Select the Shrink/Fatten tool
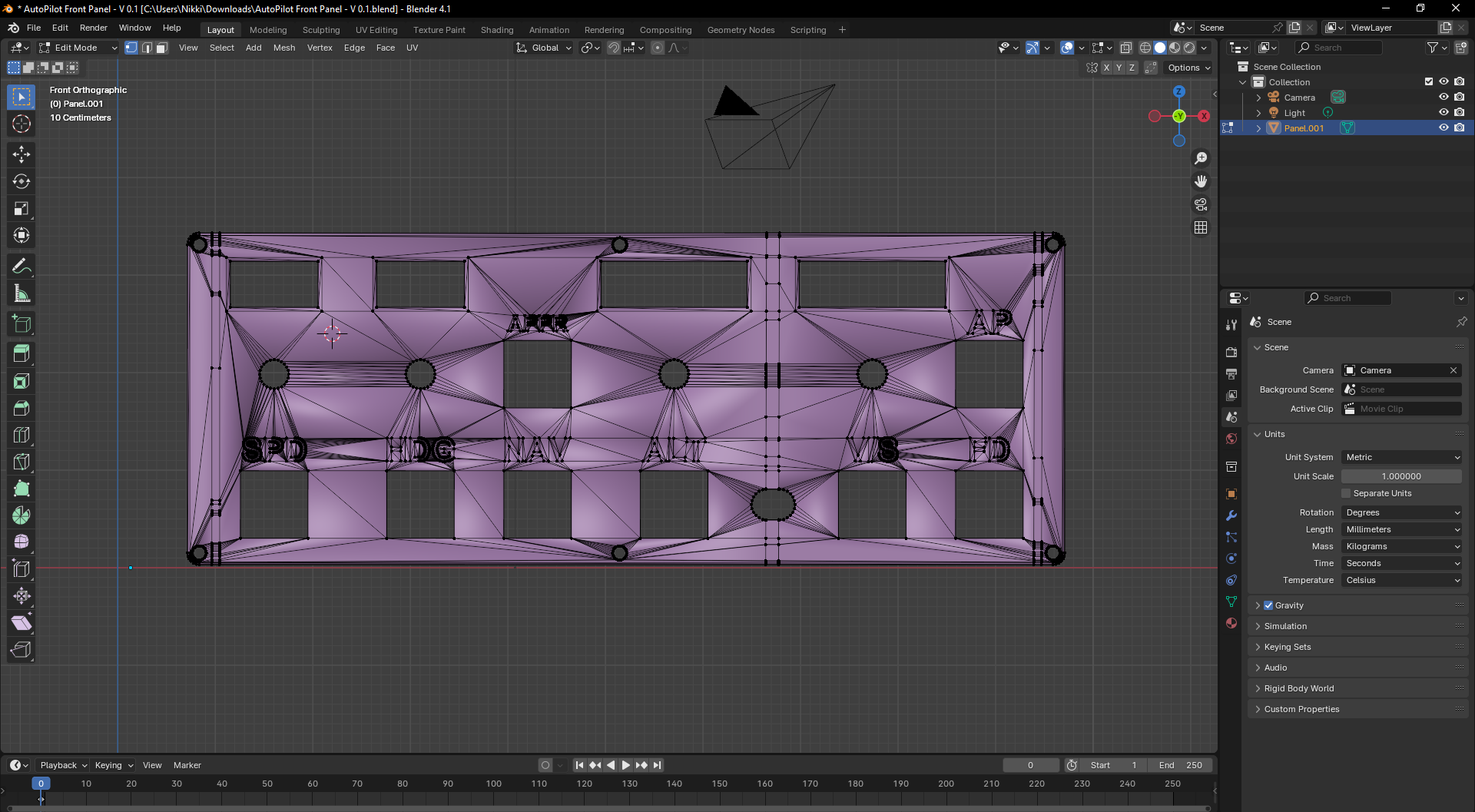This screenshot has width=1475, height=812. tap(22, 596)
